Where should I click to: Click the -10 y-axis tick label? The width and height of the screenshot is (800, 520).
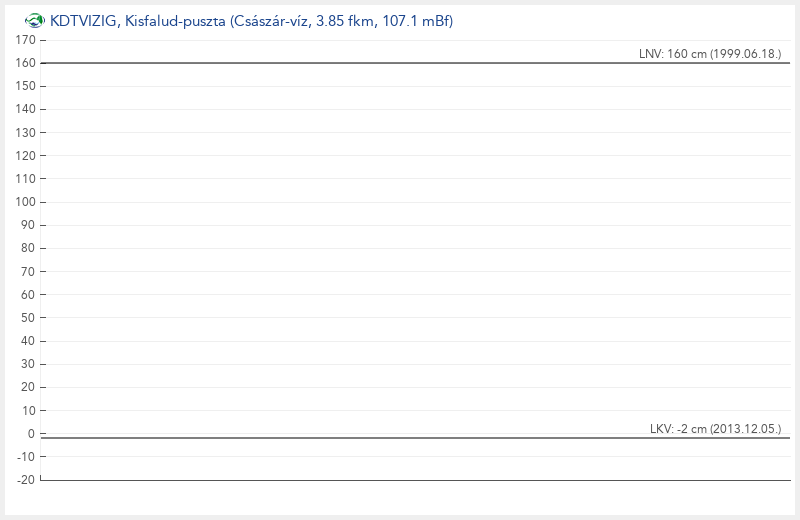pyautogui.click(x=26, y=457)
